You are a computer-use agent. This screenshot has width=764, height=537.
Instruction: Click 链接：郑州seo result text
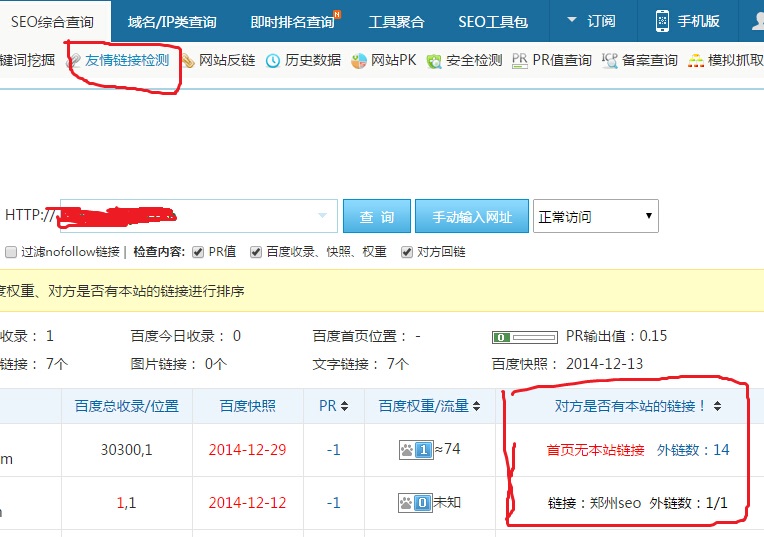point(594,503)
